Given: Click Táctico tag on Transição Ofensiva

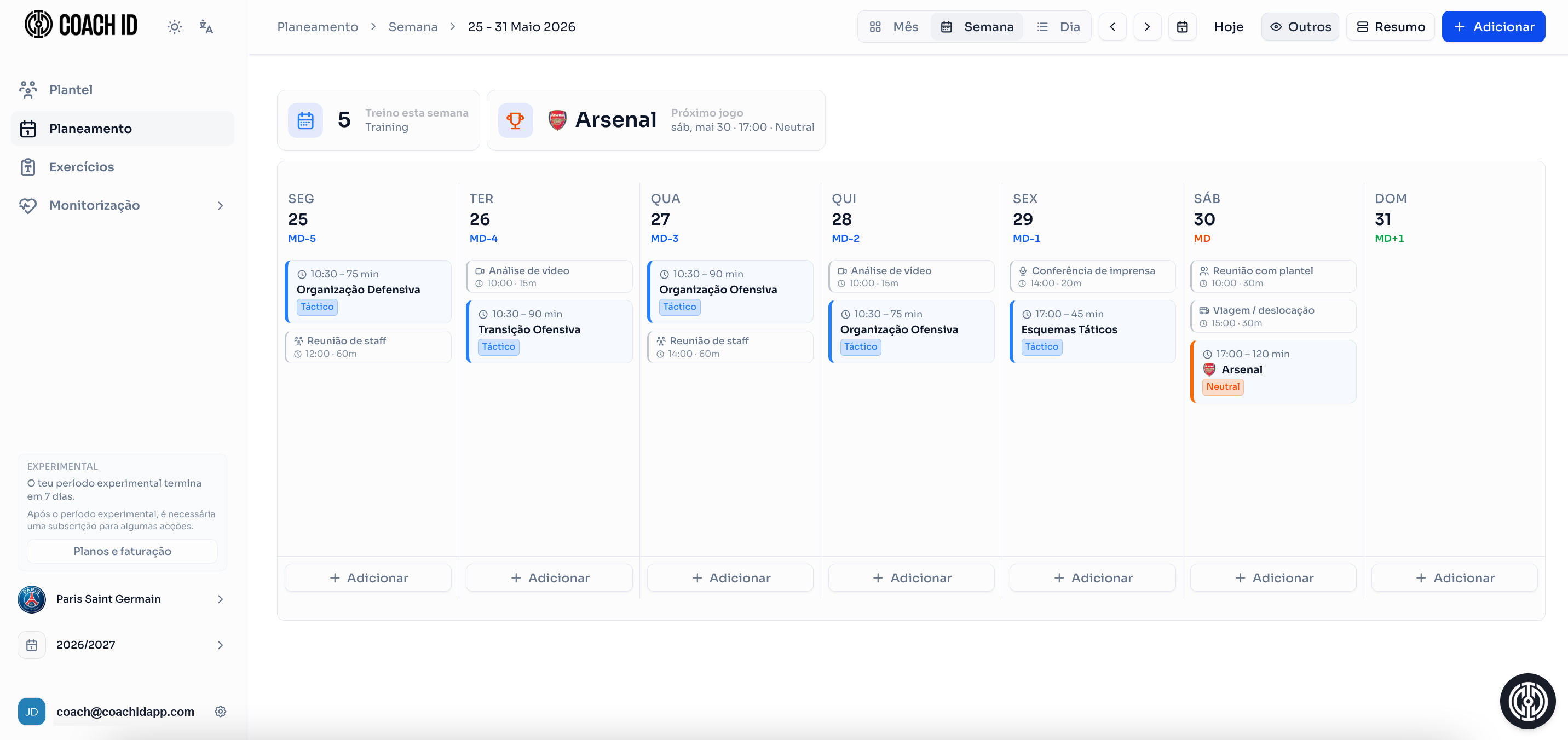Looking at the screenshot, I should click(x=499, y=347).
